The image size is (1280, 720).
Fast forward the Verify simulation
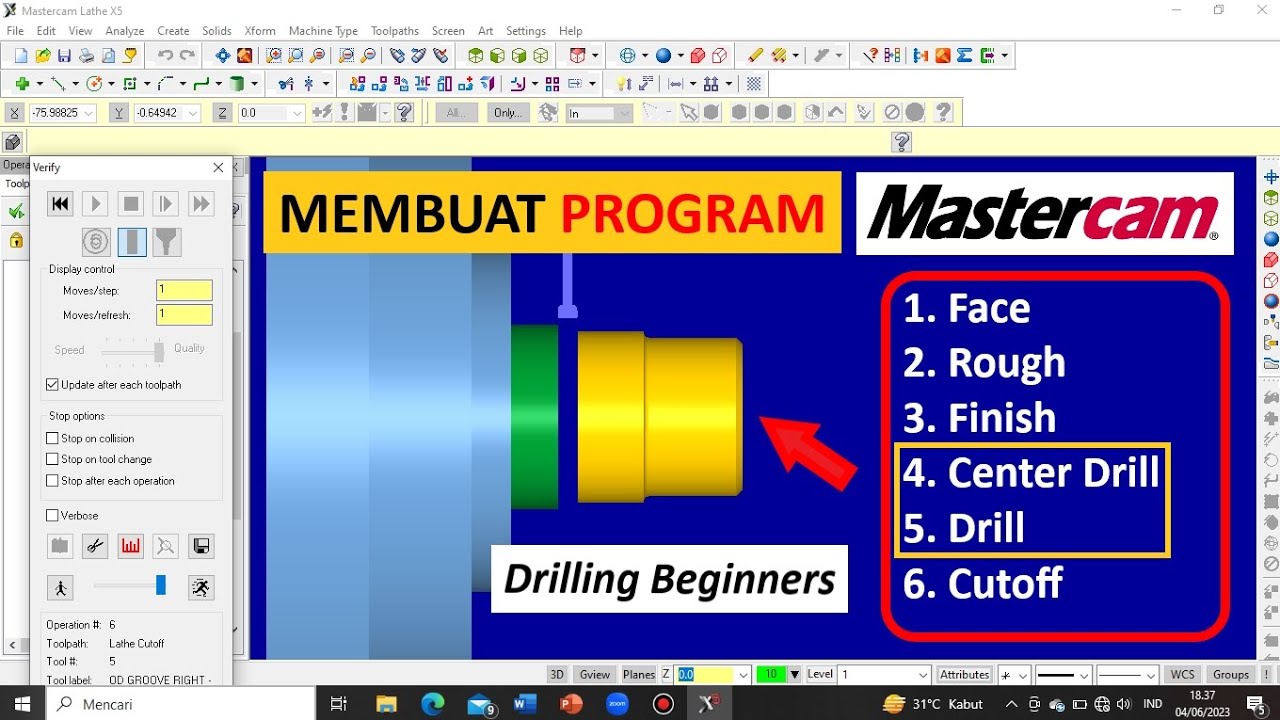201,204
